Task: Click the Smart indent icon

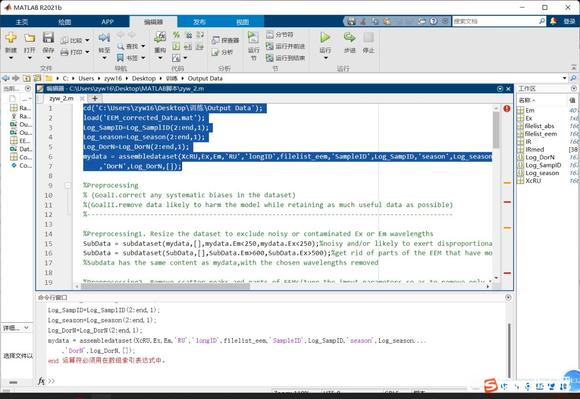Action: coord(176,47)
